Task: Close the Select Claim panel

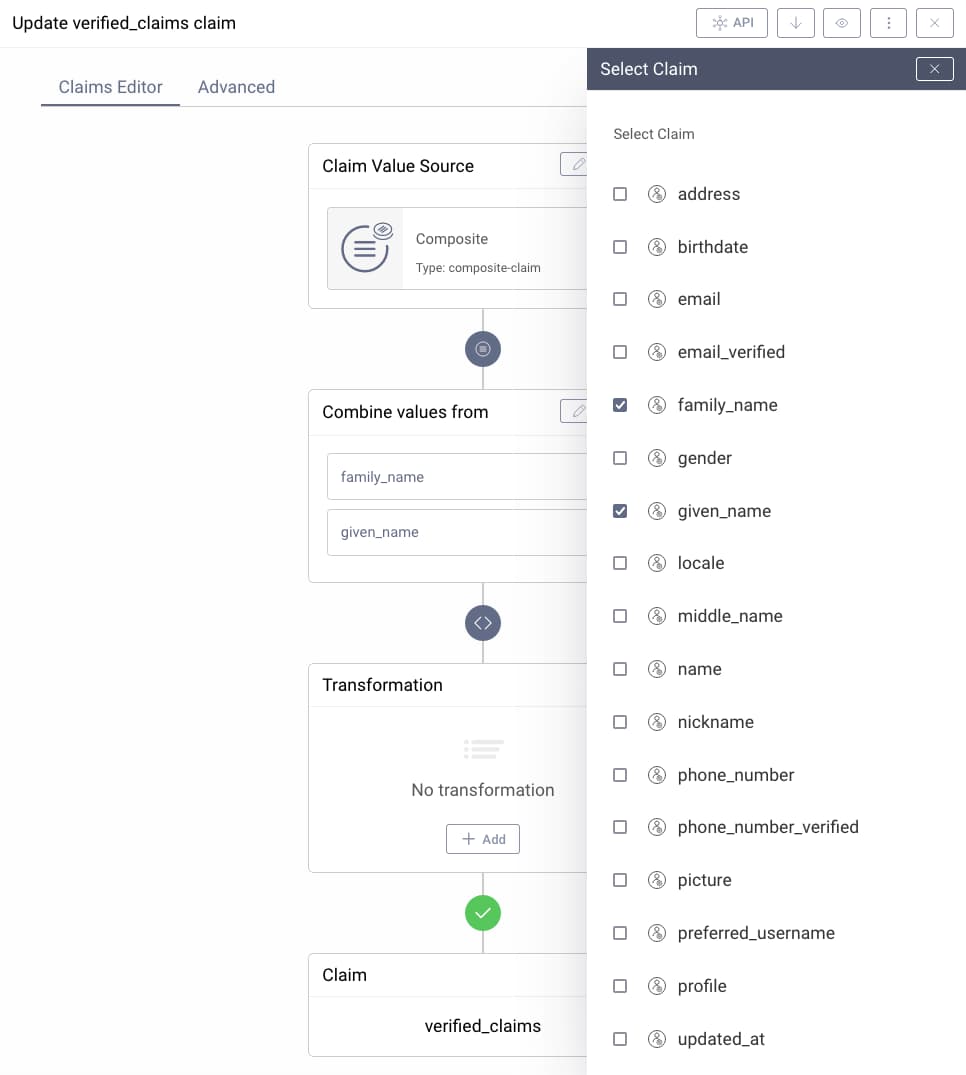Action: [934, 69]
